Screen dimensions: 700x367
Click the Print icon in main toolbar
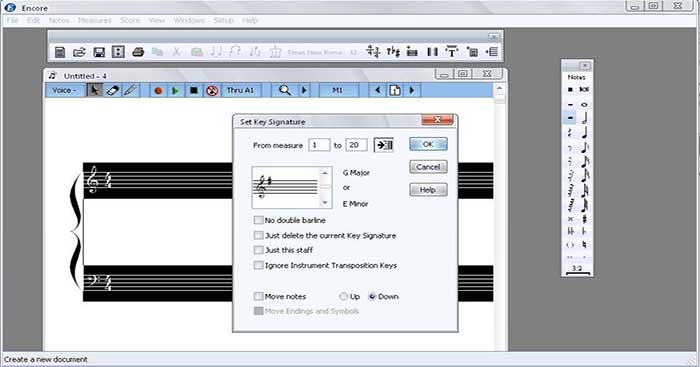[x=138, y=52]
